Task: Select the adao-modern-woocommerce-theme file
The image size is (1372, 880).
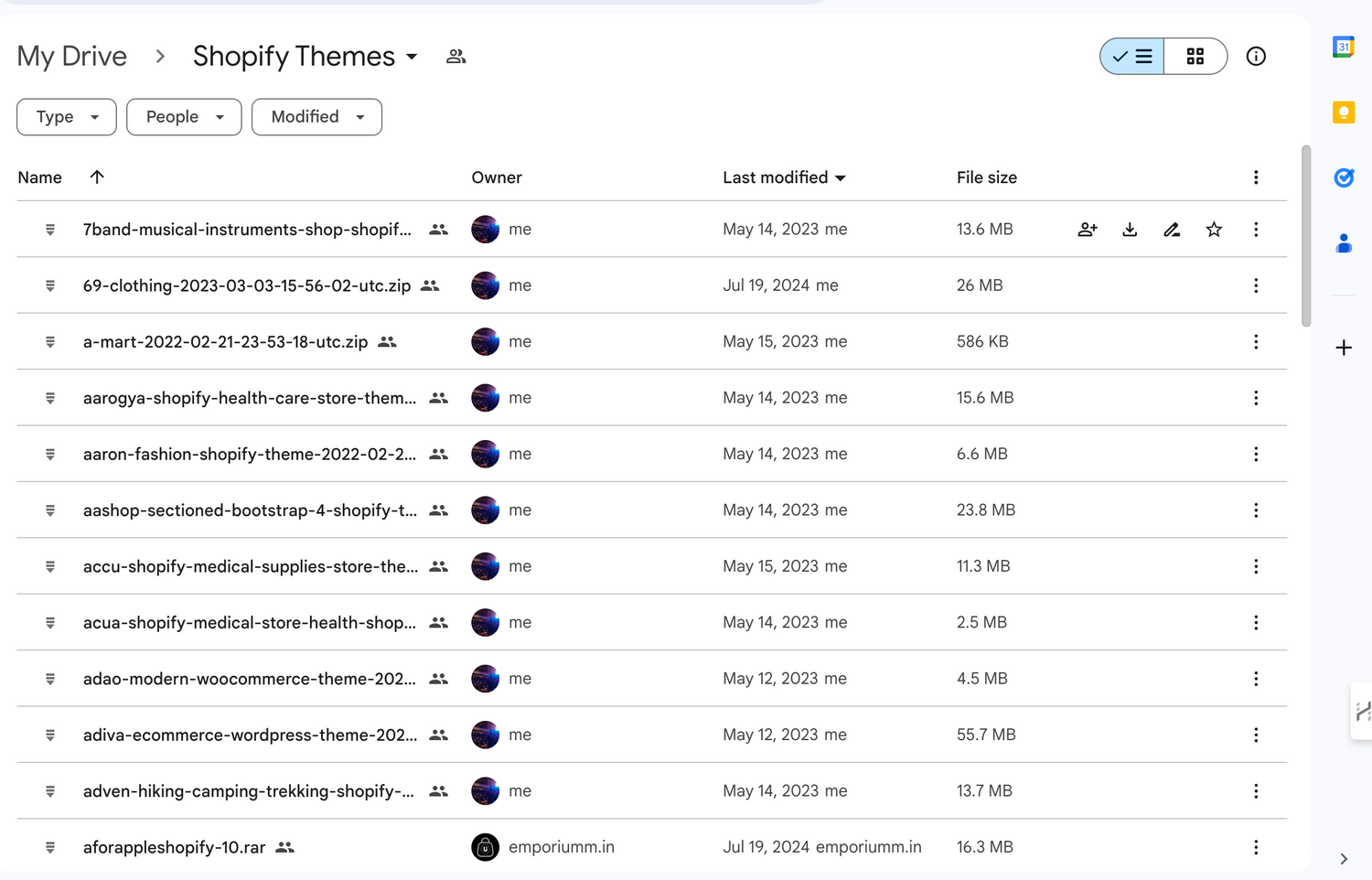Action: 249,679
